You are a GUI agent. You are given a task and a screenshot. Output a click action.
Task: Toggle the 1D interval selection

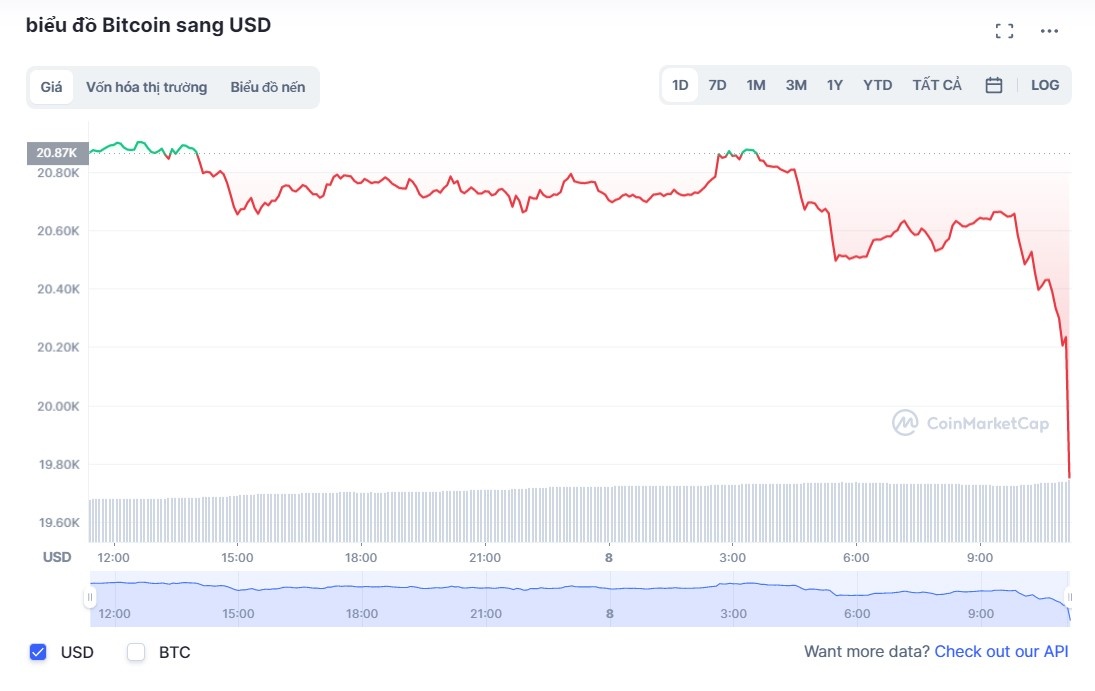[x=679, y=85]
